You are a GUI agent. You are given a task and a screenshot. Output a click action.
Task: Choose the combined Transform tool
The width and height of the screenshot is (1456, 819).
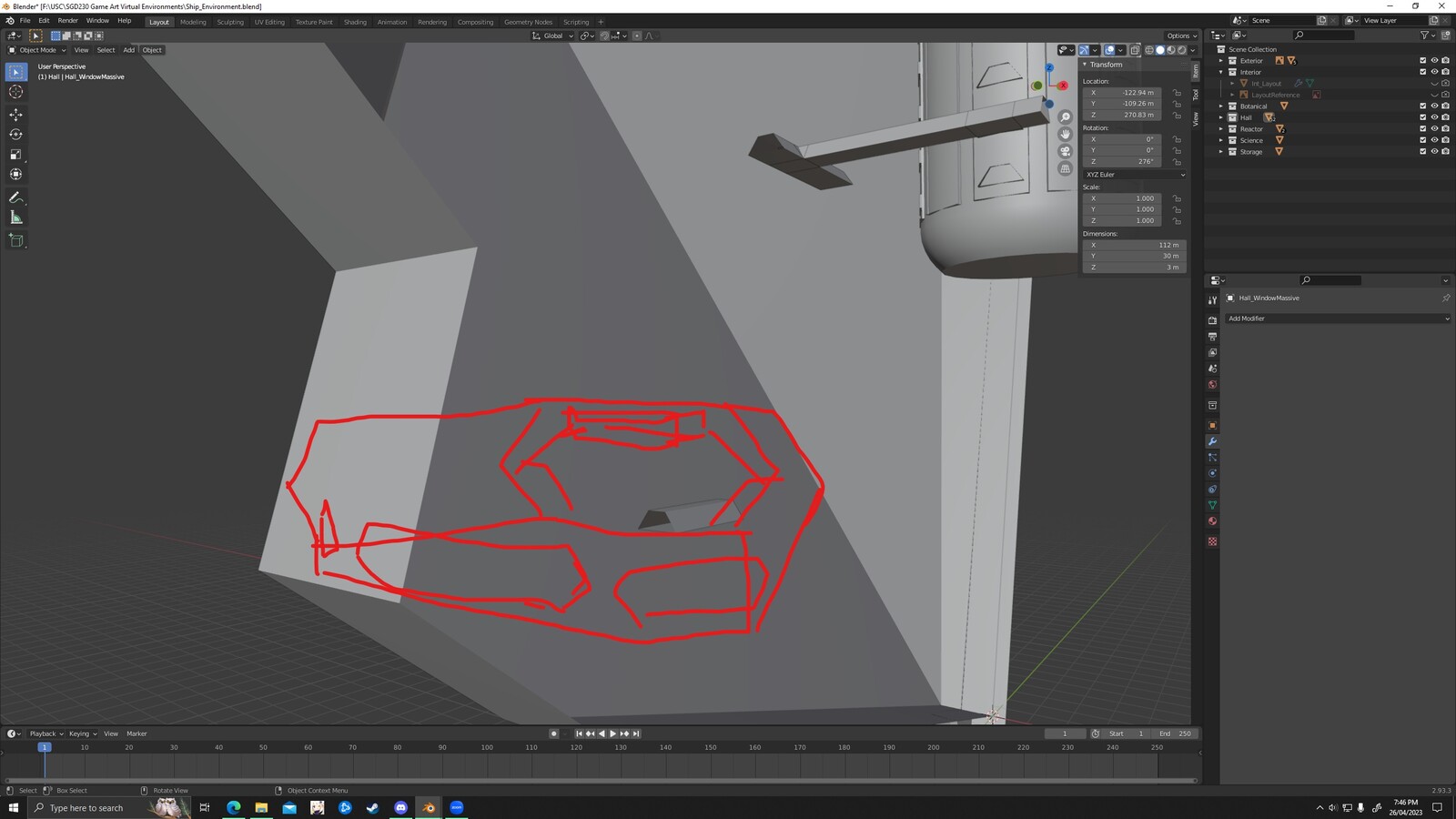point(16,174)
